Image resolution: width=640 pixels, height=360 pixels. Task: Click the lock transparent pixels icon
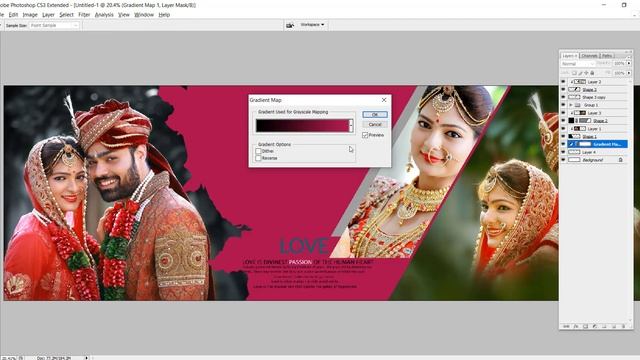574,73
